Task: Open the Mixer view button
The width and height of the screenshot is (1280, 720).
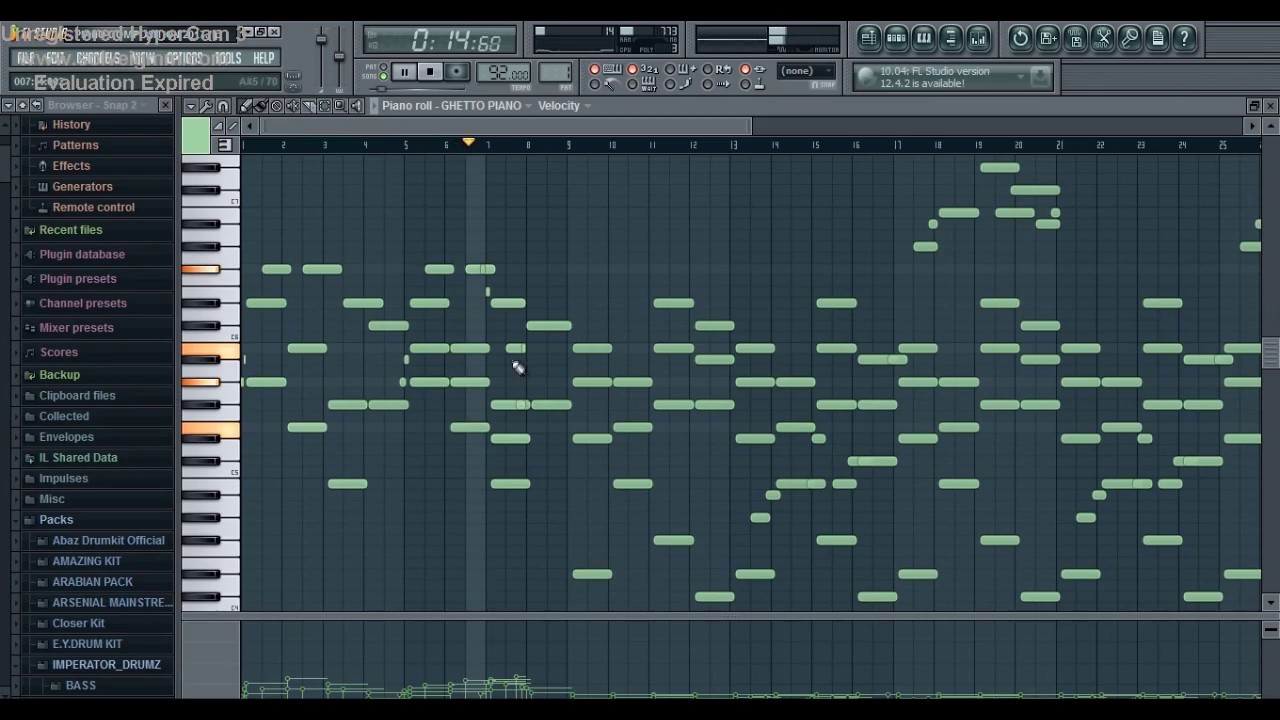Action: [x=978, y=39]
